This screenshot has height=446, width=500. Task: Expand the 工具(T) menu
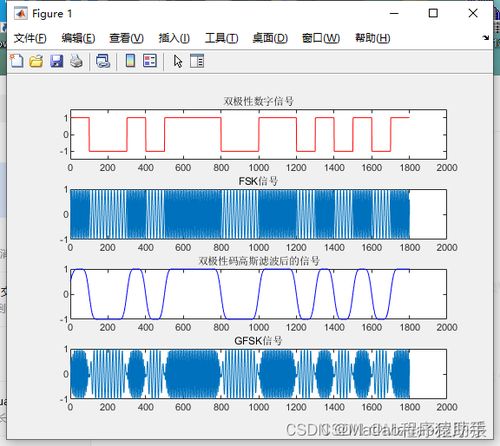pyautogui.click(x=221, y=38)
